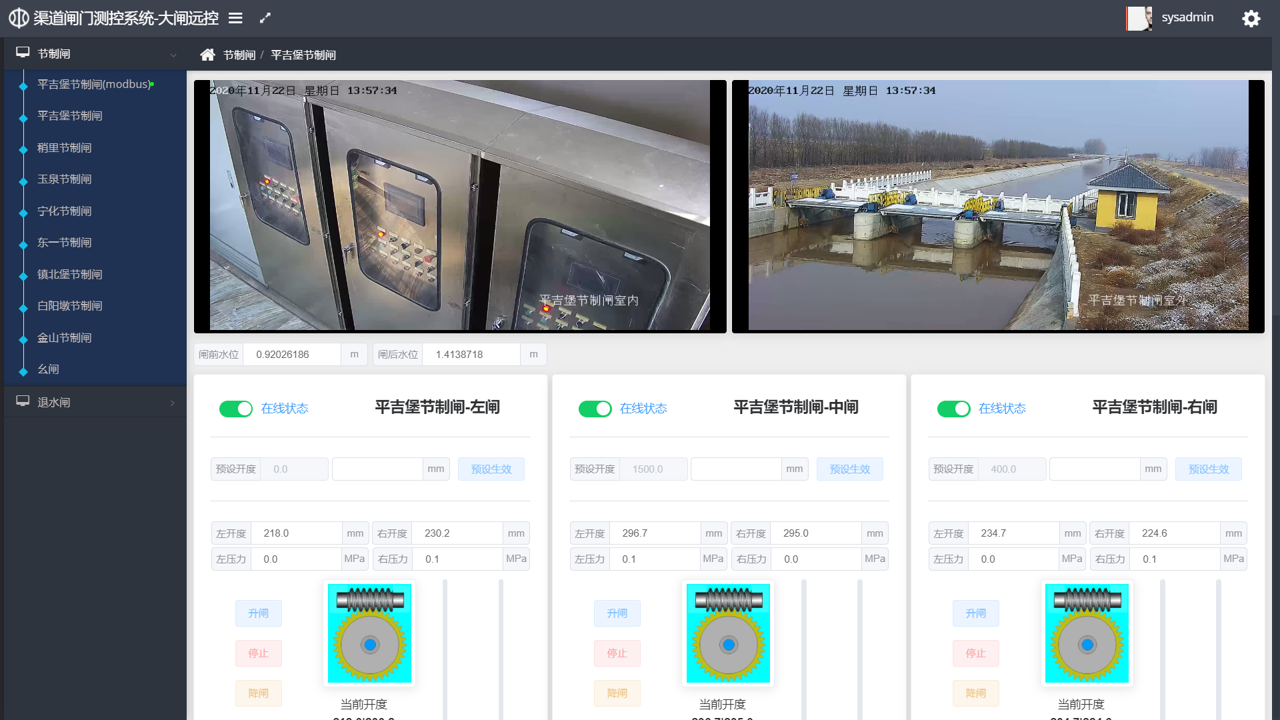Click 升闸 button for 左闸
The height and width of the screenshot is (720, 1280).
click(258, 613)
